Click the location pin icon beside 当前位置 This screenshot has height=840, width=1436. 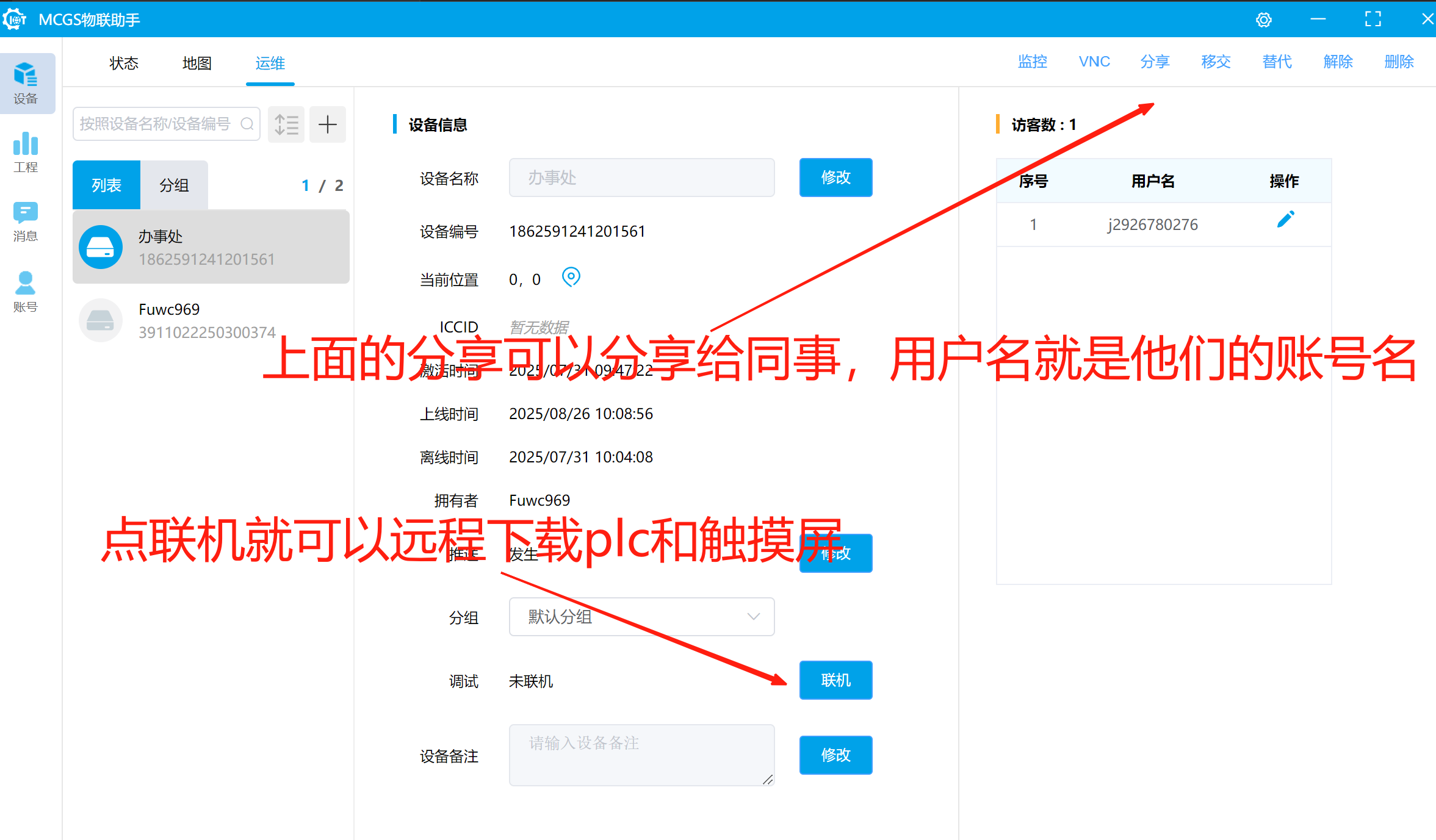[x=571, y=278]
